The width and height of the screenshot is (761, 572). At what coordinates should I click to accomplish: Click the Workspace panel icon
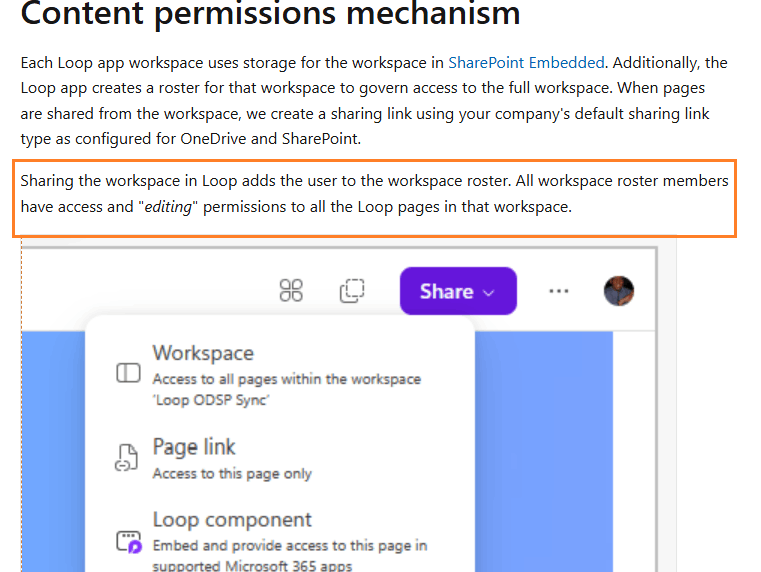click(x=129, y=373)
